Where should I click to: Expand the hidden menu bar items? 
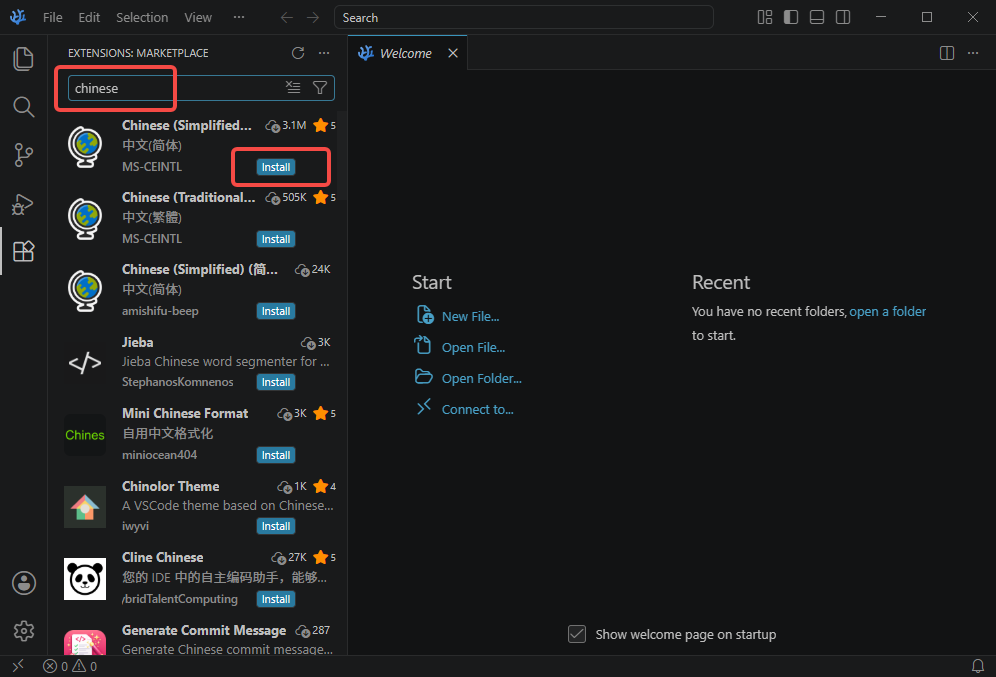coord(239,18)
